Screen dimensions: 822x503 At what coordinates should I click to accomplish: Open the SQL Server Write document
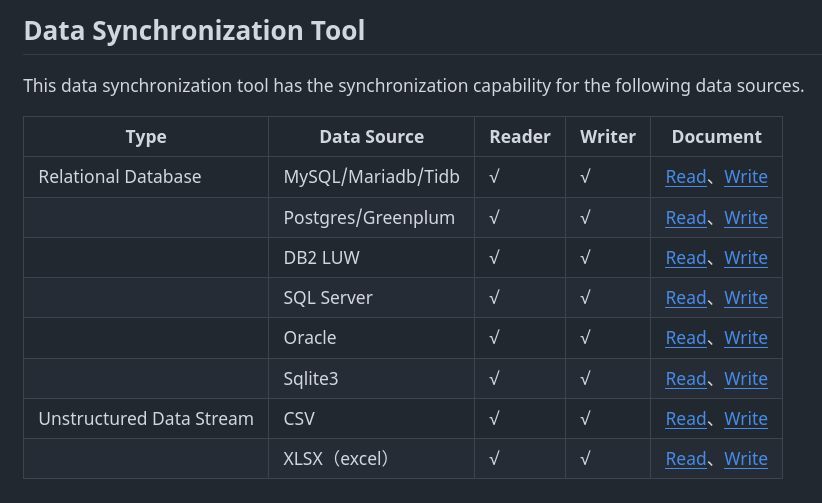[745, 297]
